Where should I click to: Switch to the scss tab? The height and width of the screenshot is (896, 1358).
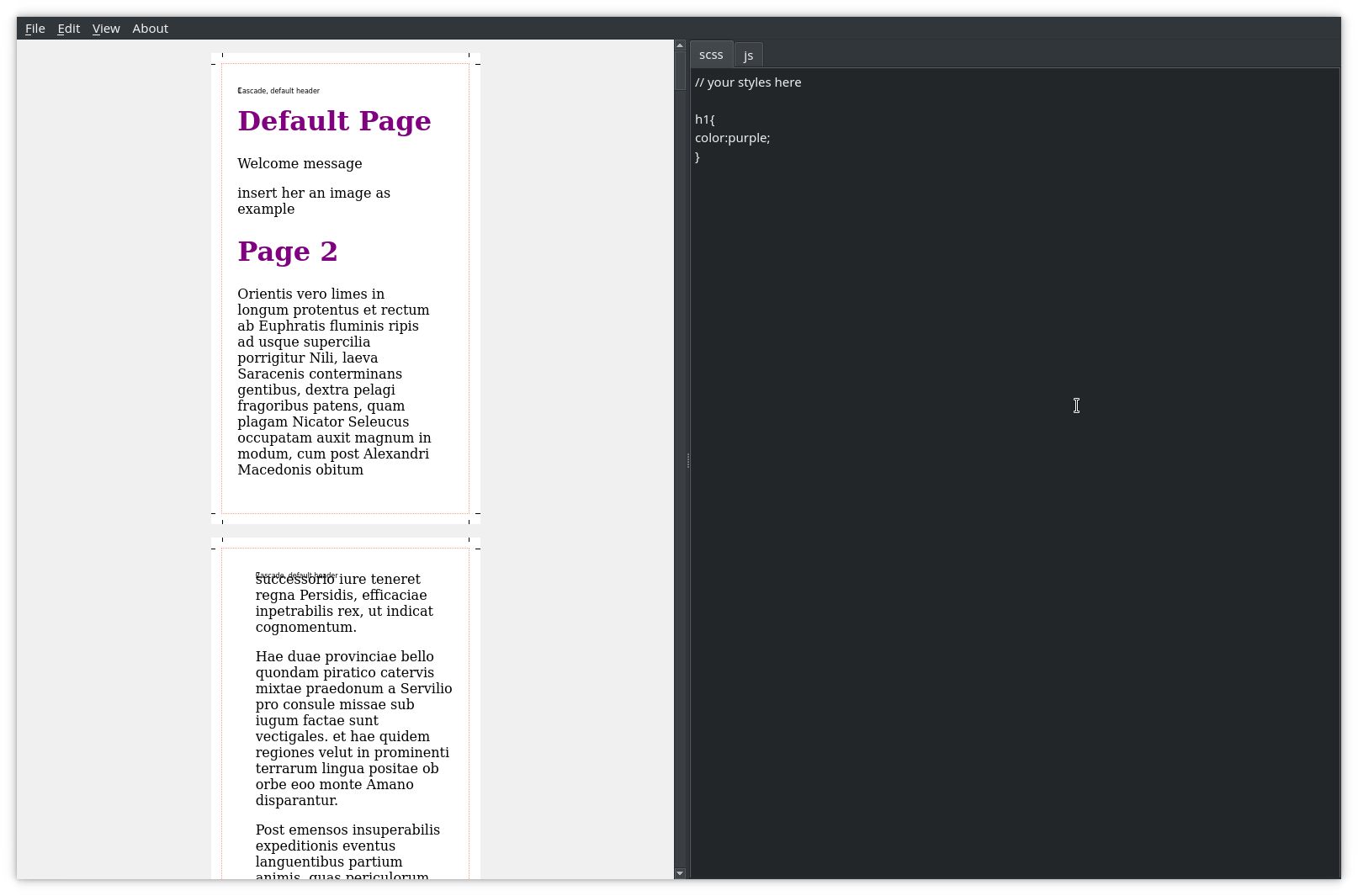pos(711,55)
